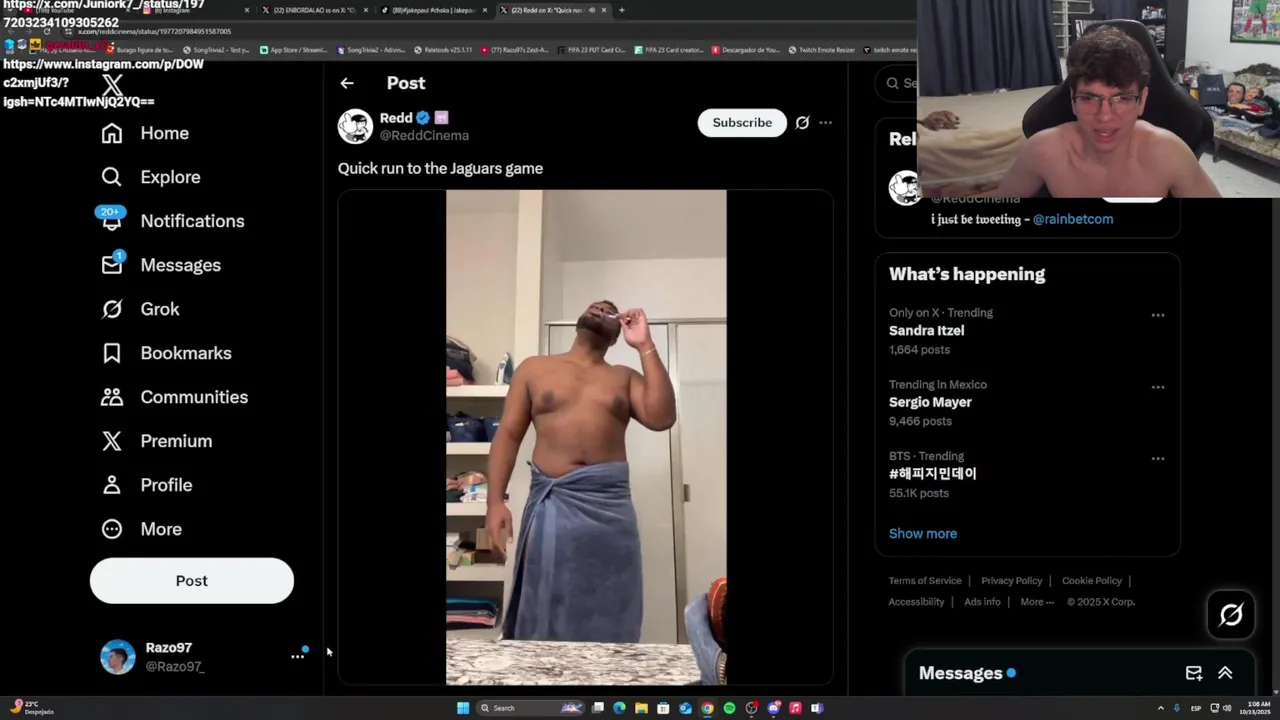Viewport: 1280px width, 720px height.
Task: Open options for Sergio Mayer trend
Action: [1158, 387]
